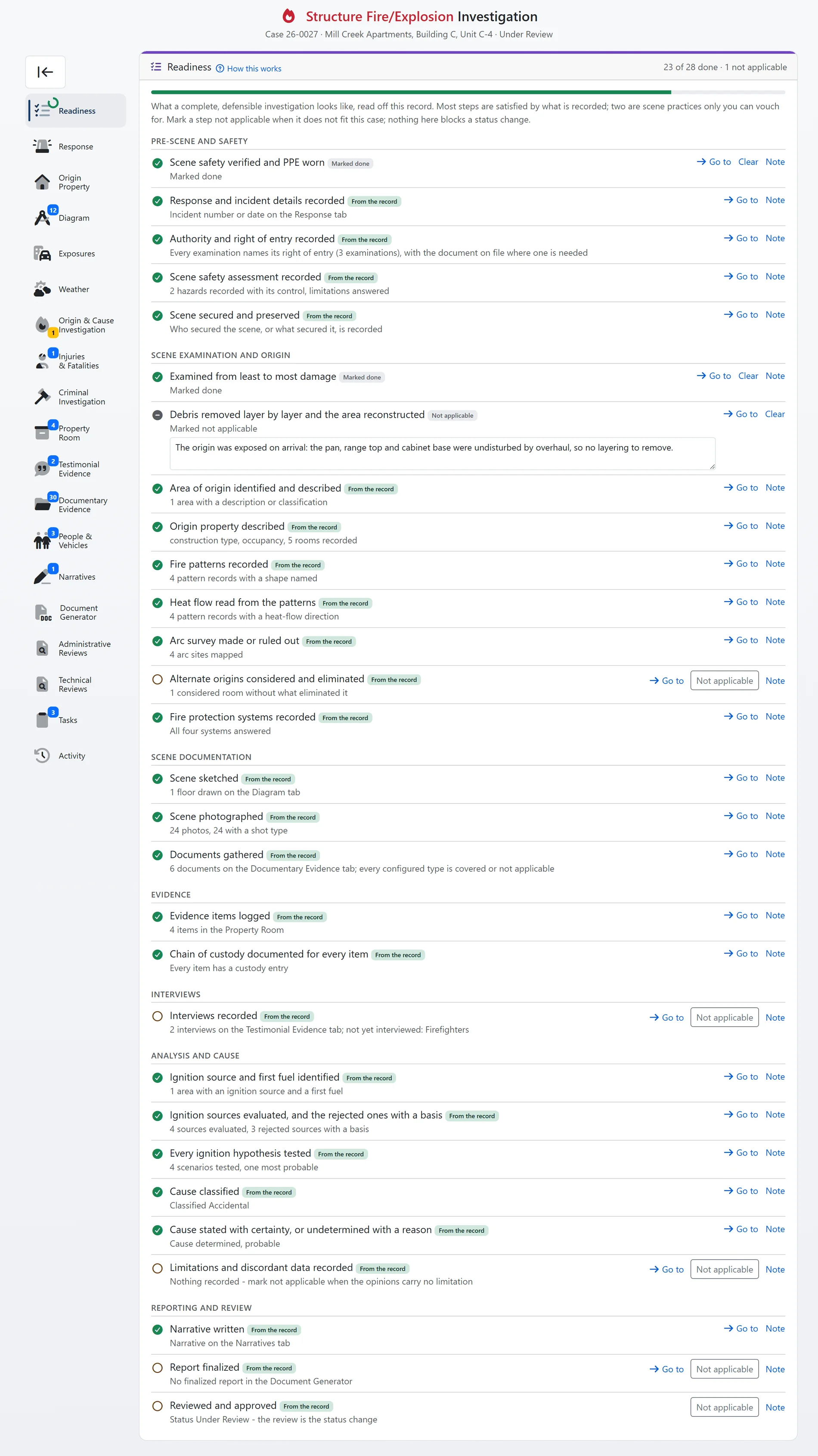
Task: Open the Criminal Investigation gavel icon
Action: 42,397
